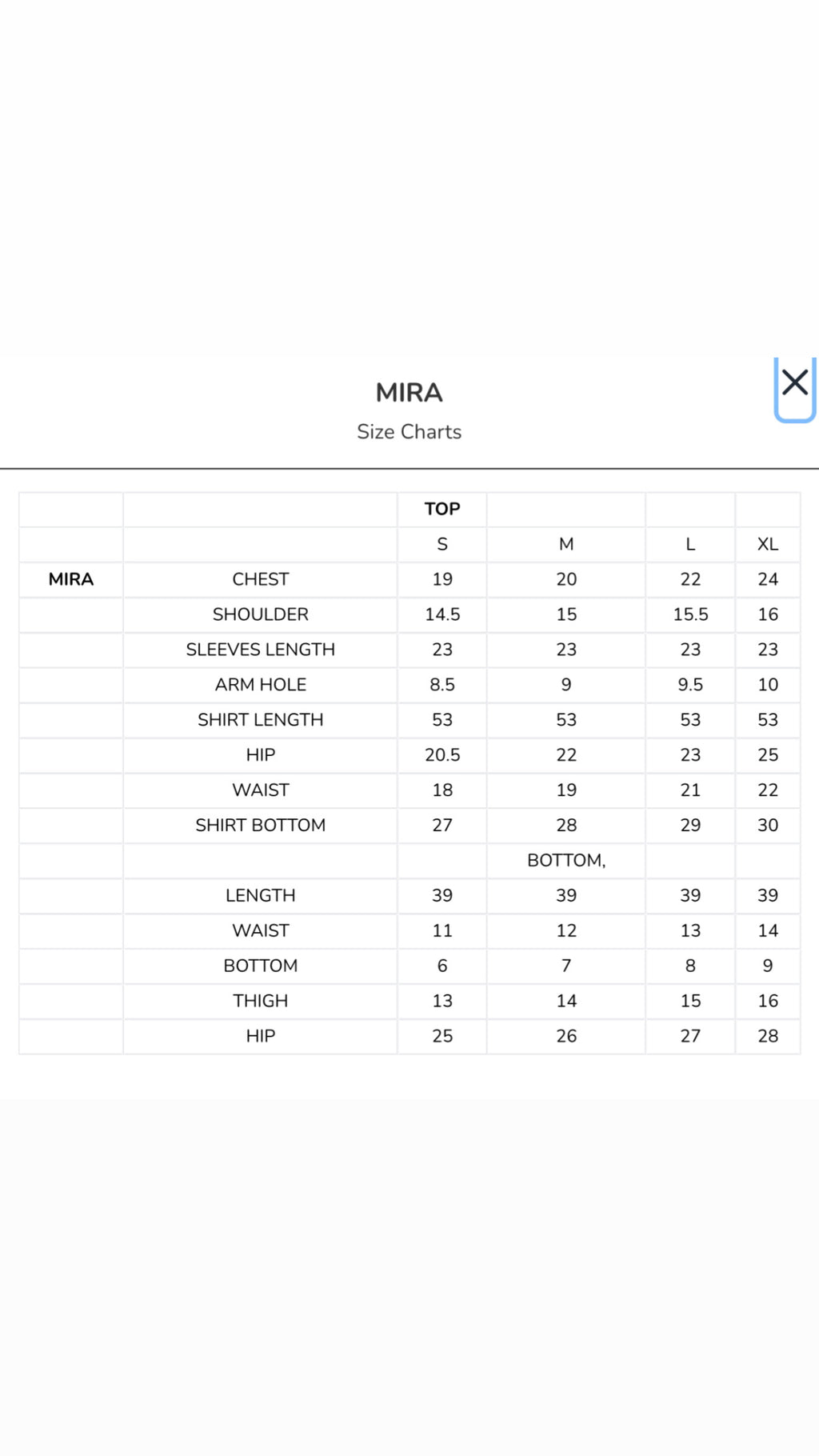Click the SLEEVES LENGTH row label
Viewport: 819px width, 1456px height.
(x=261, y=650)
